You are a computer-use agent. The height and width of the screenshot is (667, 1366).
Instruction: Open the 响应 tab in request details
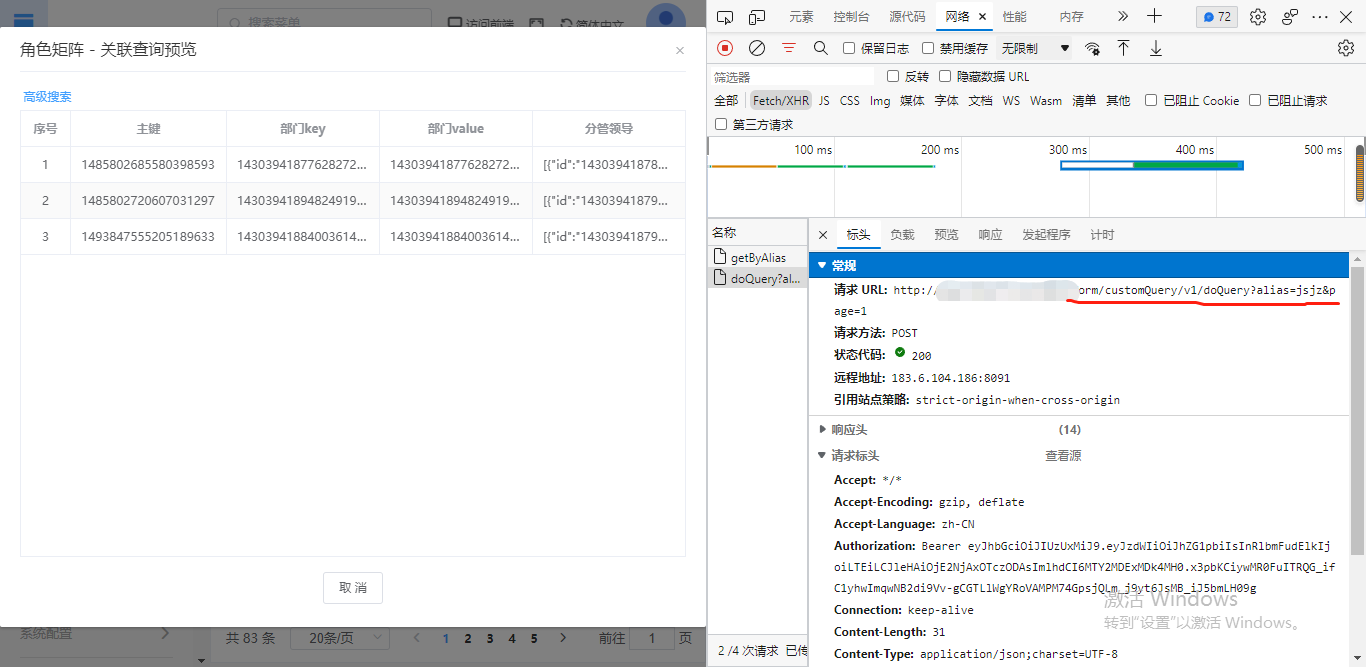coord(990,235)
